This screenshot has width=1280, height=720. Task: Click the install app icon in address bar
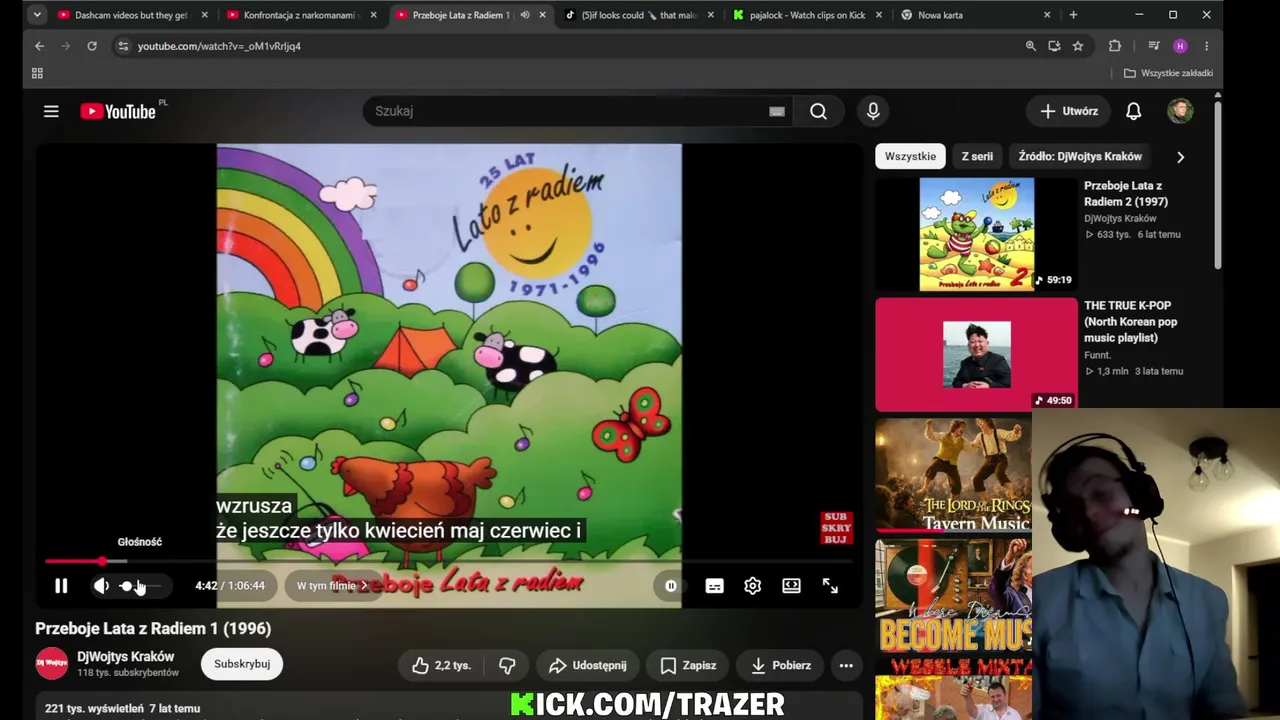[x=1054, y=46]
